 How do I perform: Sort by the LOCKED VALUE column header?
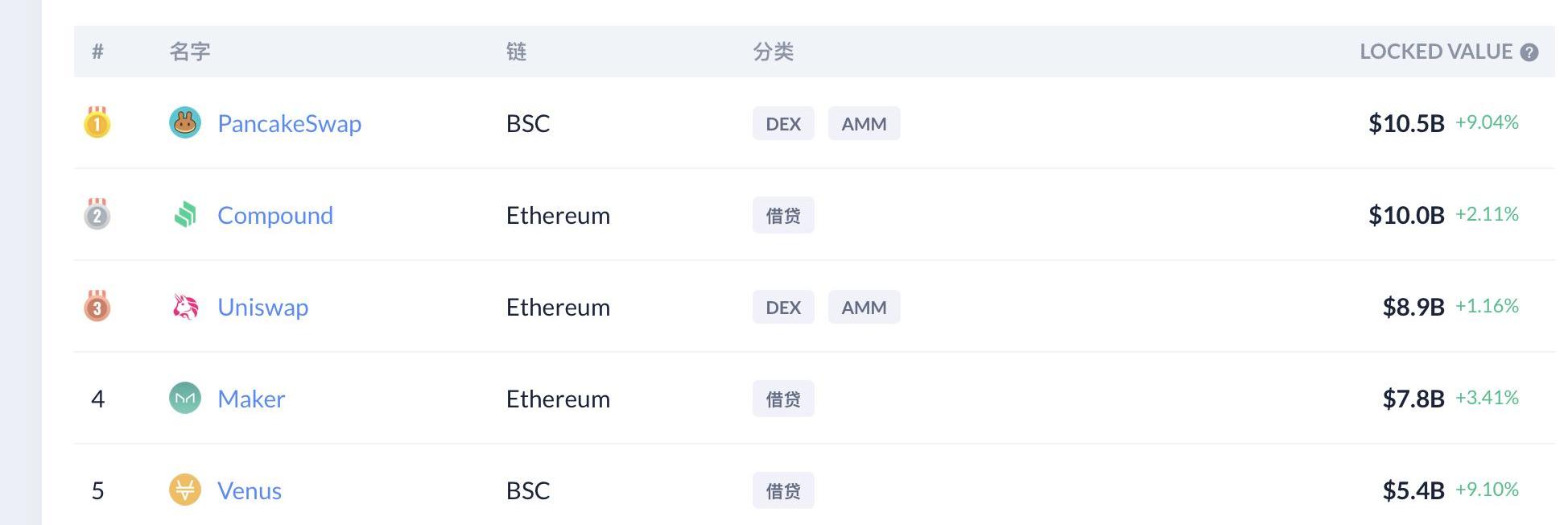[x=1436, y=52]
